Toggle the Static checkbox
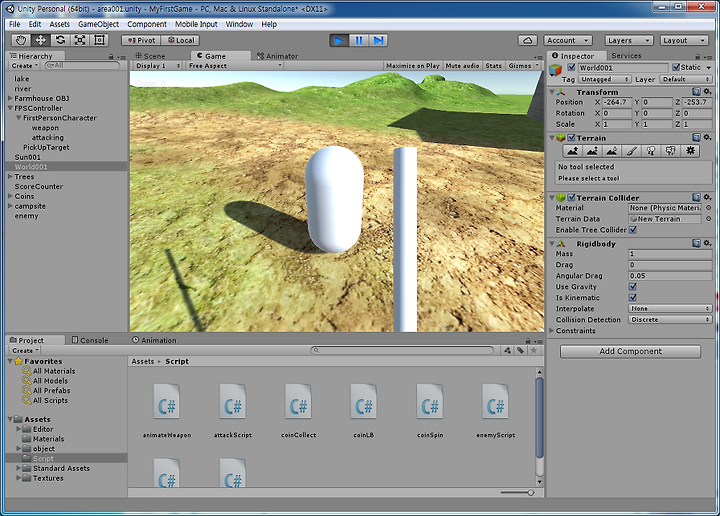 [x=676, y=67]
